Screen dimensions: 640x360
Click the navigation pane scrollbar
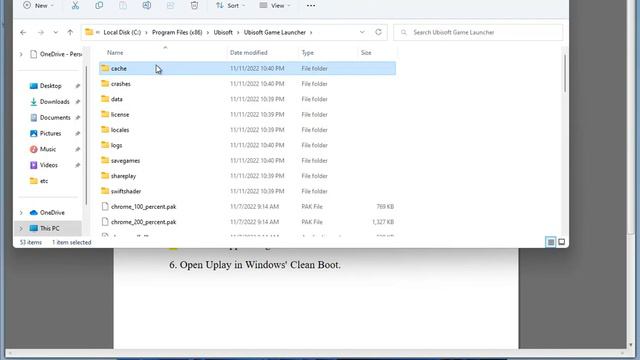point(86,135)
